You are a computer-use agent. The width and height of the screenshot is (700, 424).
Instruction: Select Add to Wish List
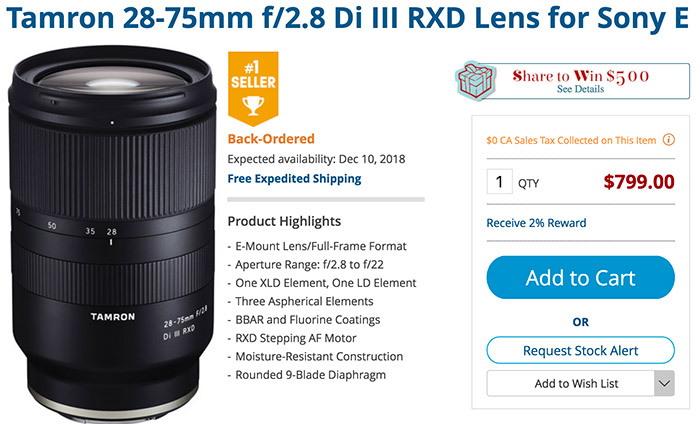[571, 383]
